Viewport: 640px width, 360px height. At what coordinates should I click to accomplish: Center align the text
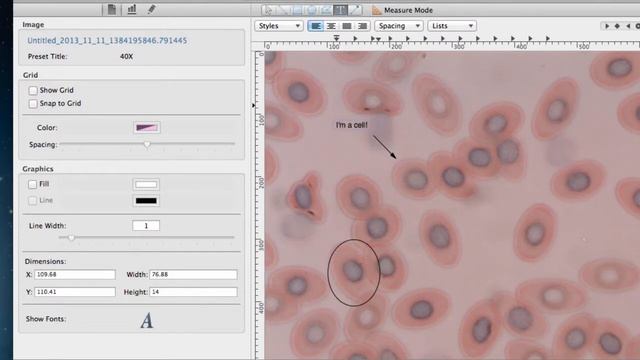point(331,26)
